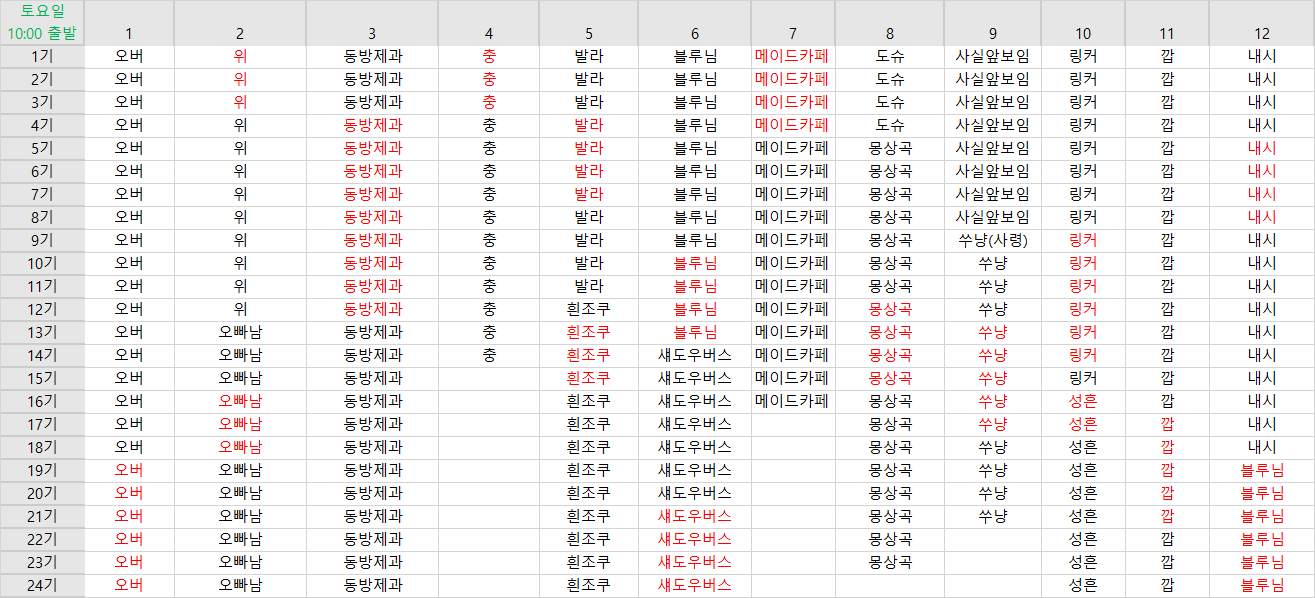Click row label 9기
Screen dimensions: 1315x598
point(42,240)
